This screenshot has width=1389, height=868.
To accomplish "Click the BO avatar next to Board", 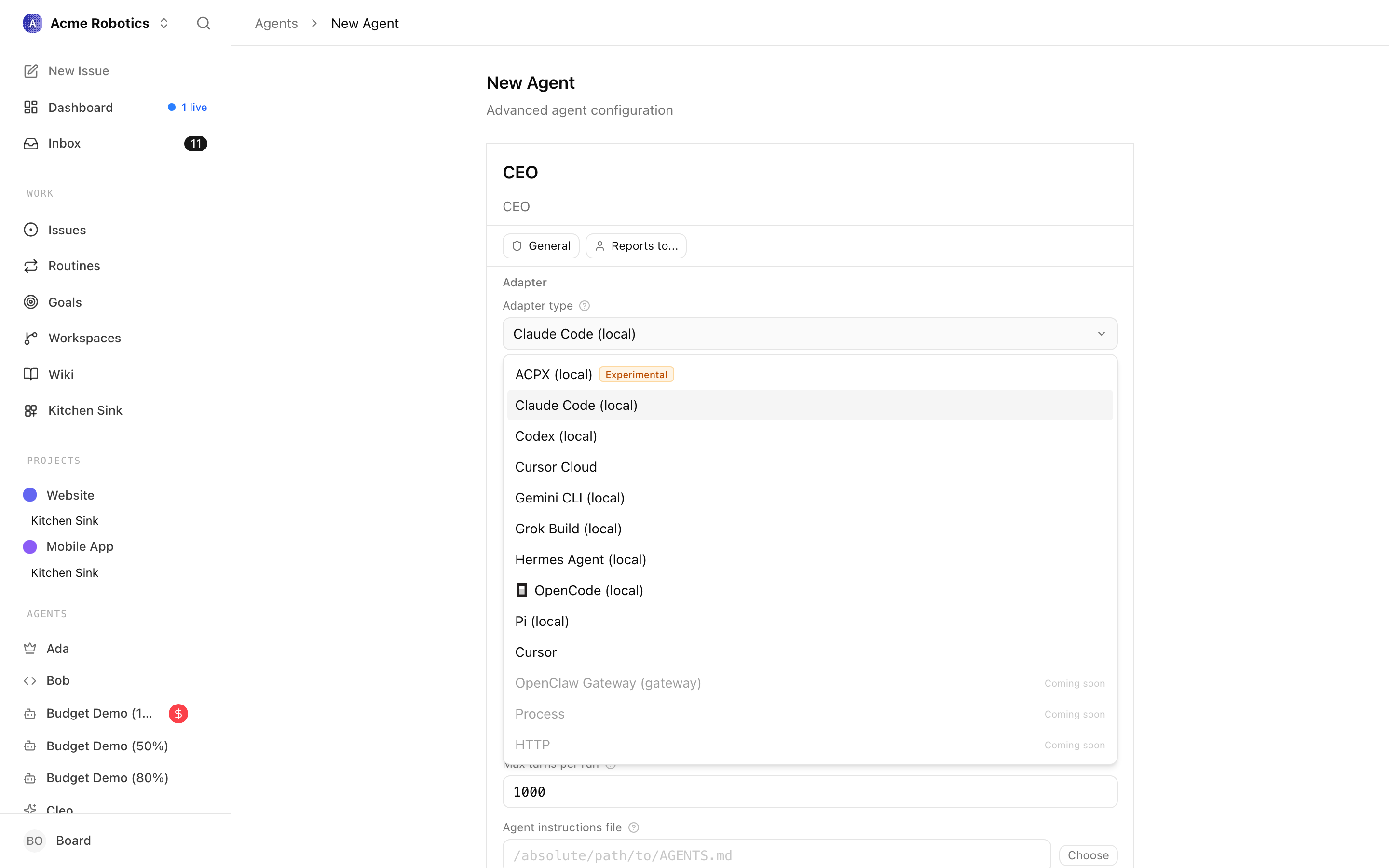I will click(34, 841).
